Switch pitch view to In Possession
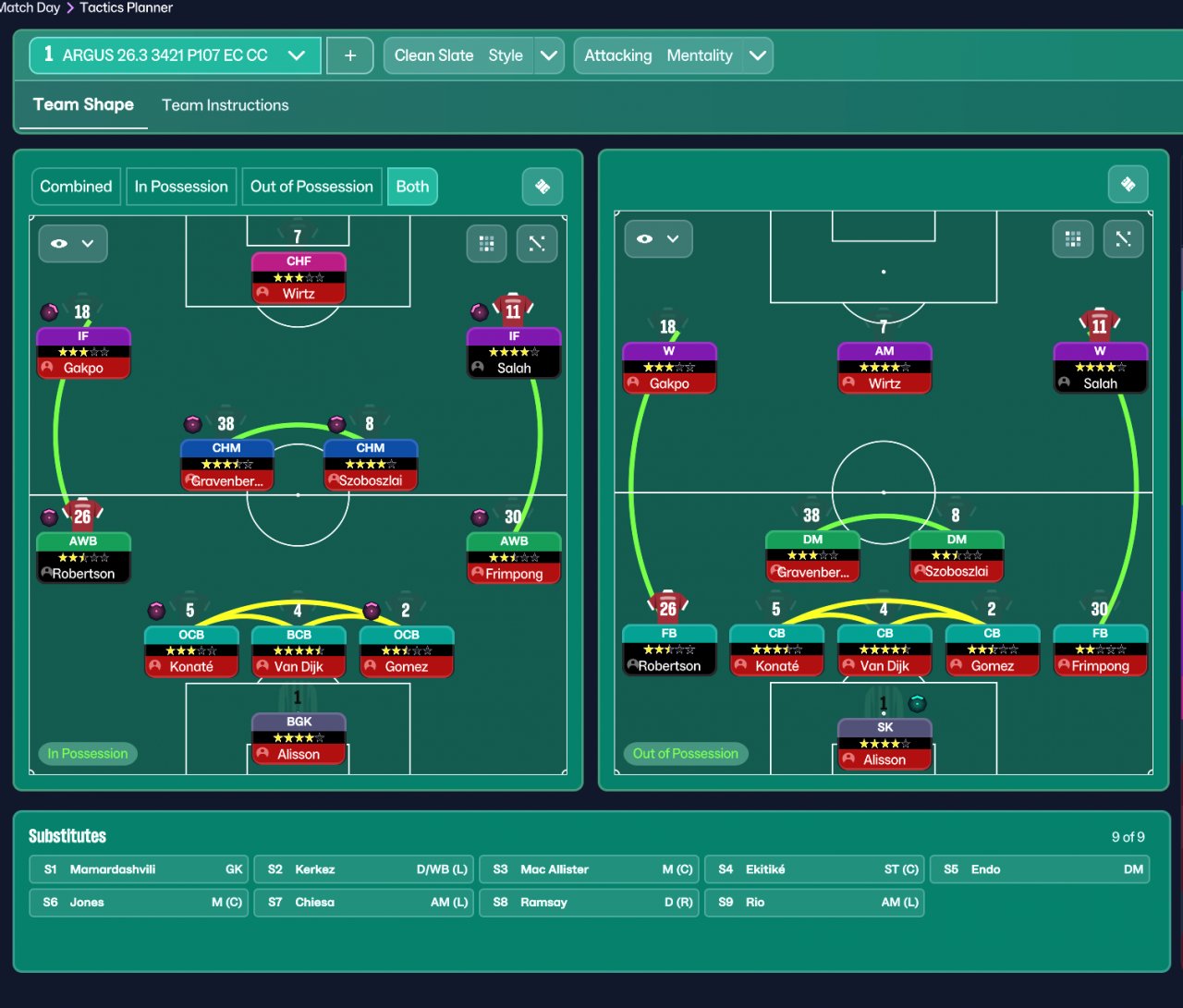This screenshot has height=1008, width=1183. [181, 187]
